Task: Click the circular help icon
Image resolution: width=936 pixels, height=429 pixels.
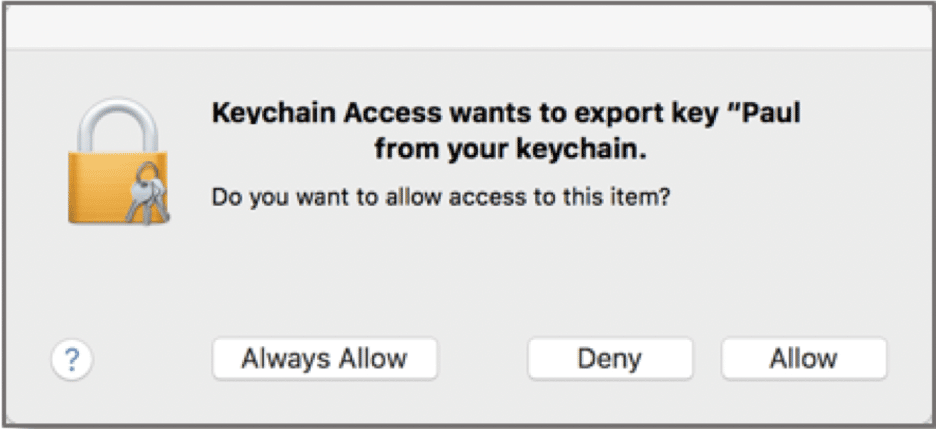Action: pyautogui.click(x=71, y=358)
